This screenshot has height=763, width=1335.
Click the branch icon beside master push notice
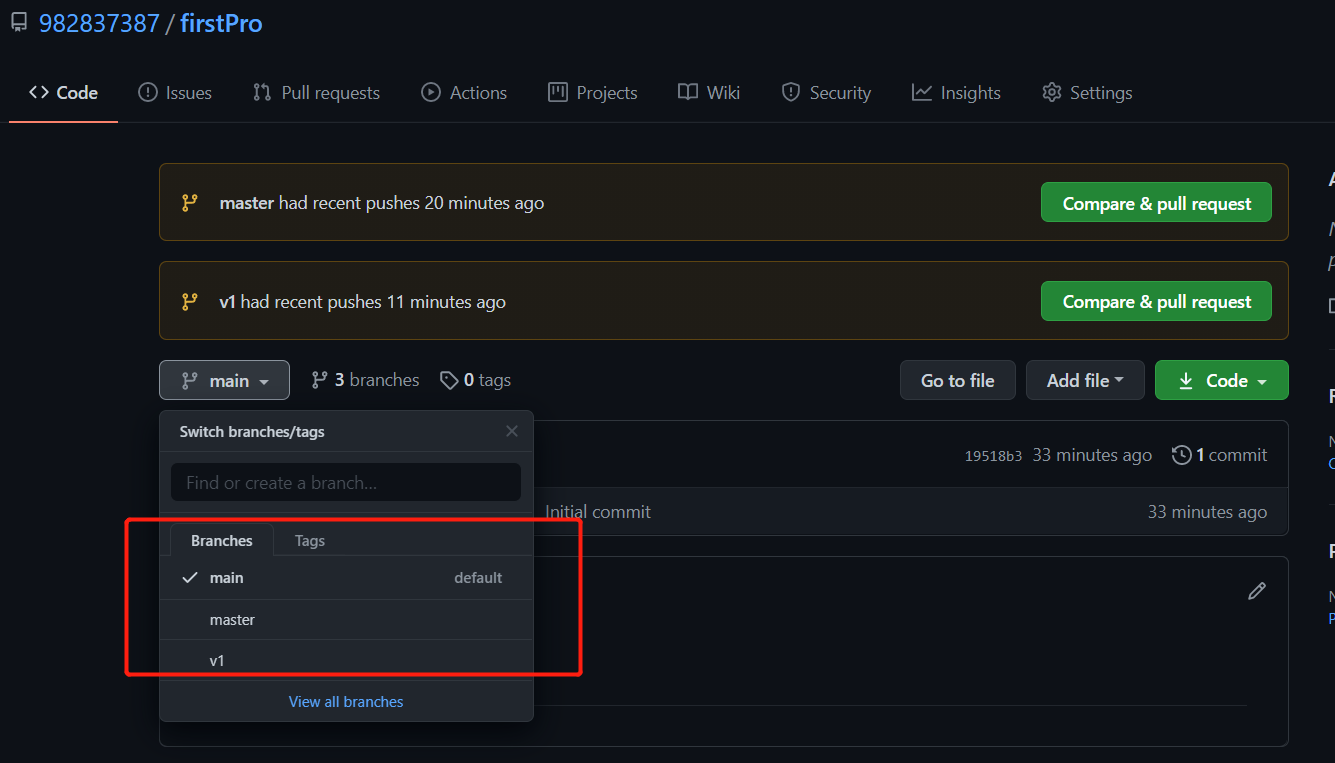click(189, 203)
